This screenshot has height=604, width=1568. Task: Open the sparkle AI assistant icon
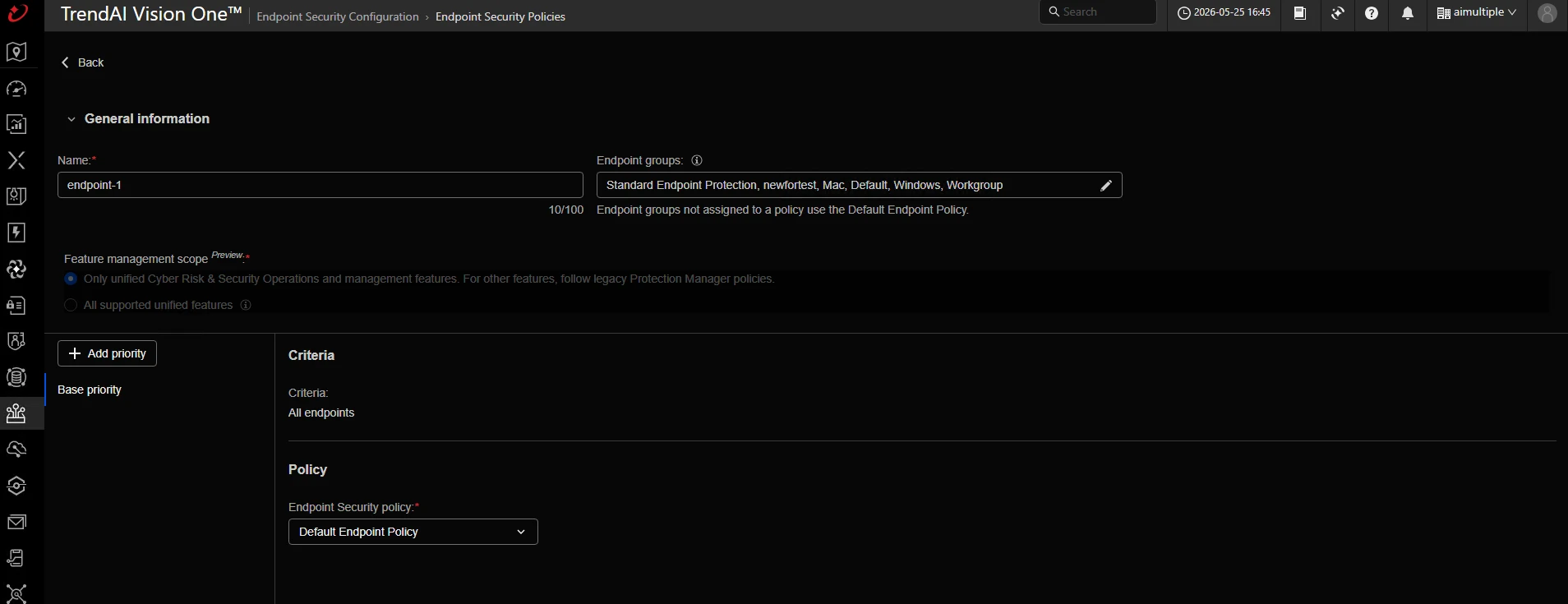coord(1338,13)
